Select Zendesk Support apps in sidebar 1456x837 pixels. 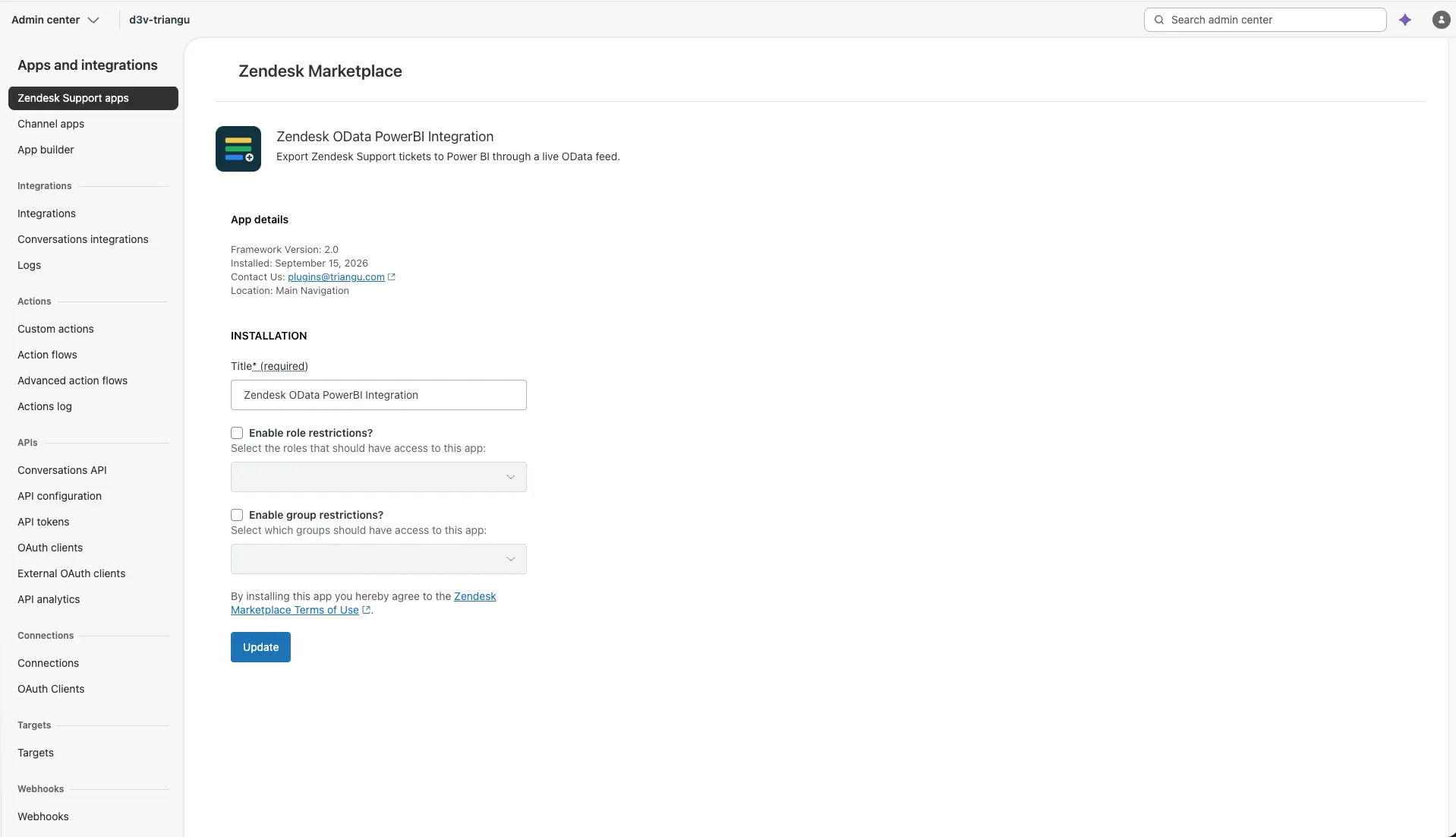pyautogui.click(x=93, y=98)
